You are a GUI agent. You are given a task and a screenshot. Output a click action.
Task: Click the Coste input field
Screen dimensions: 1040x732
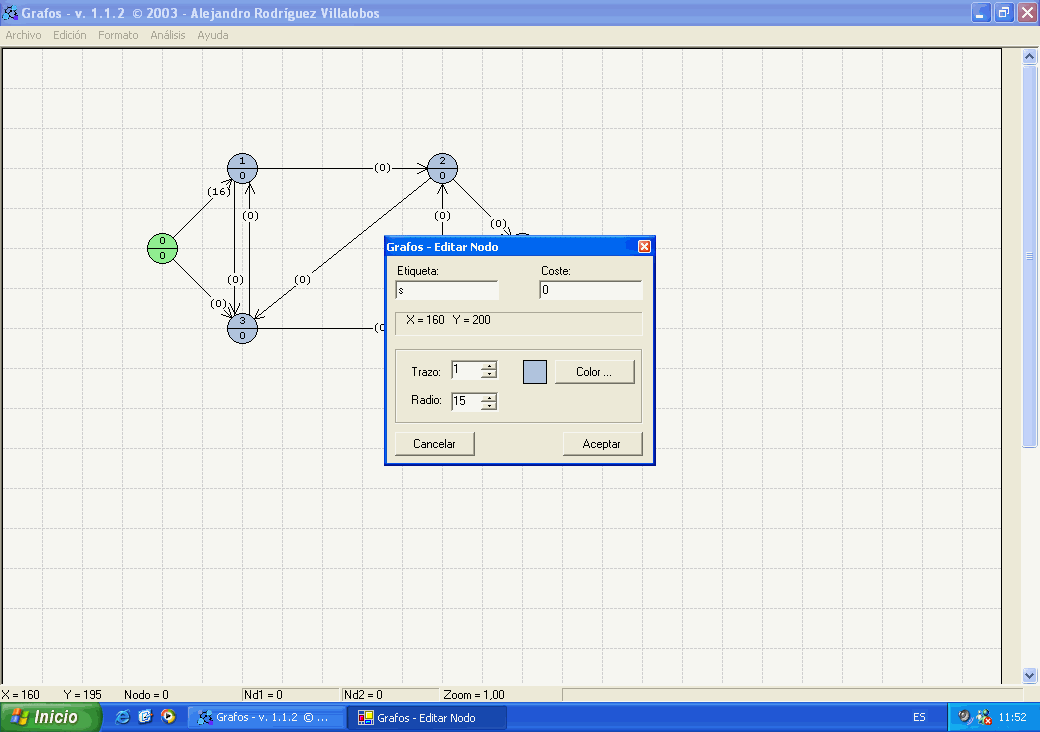point(590,290)
